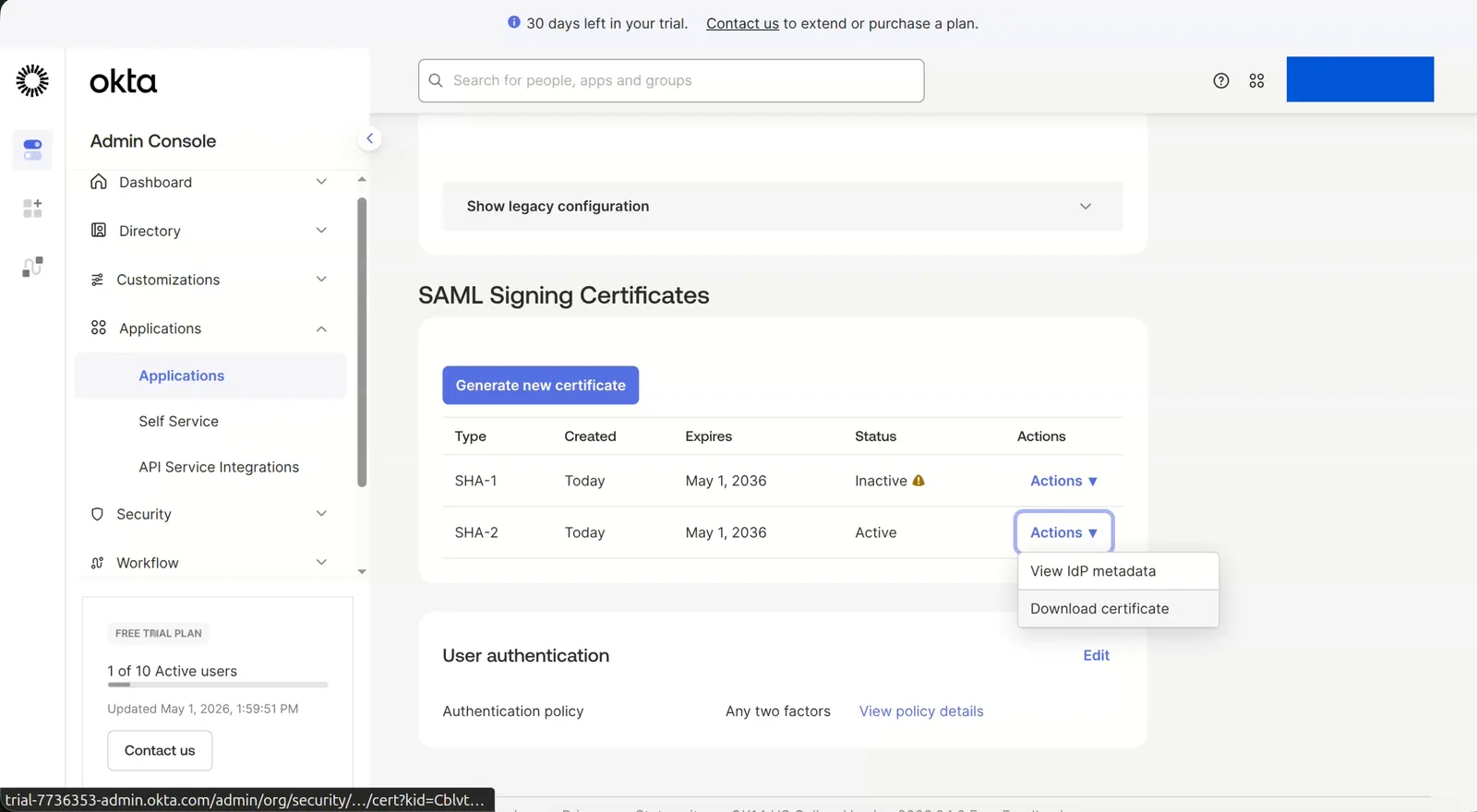Viewport: 1477px width, 812px height.
Task: Select Download certificate menu item
Action: [x=1118, y=609]
